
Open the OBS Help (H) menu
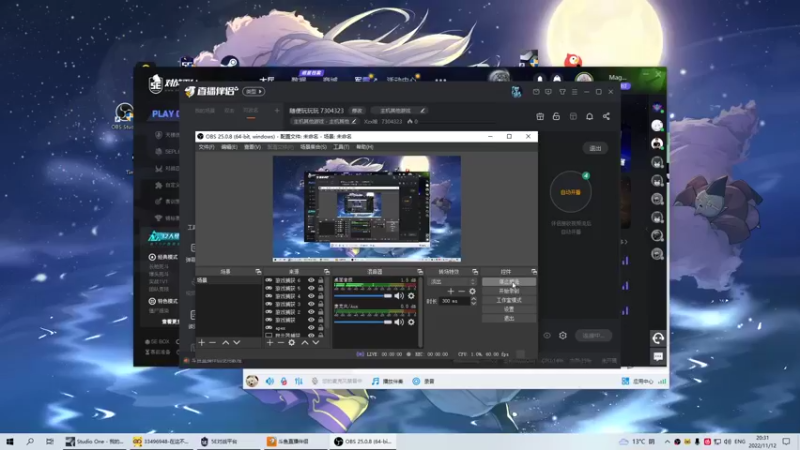point(365,147)
